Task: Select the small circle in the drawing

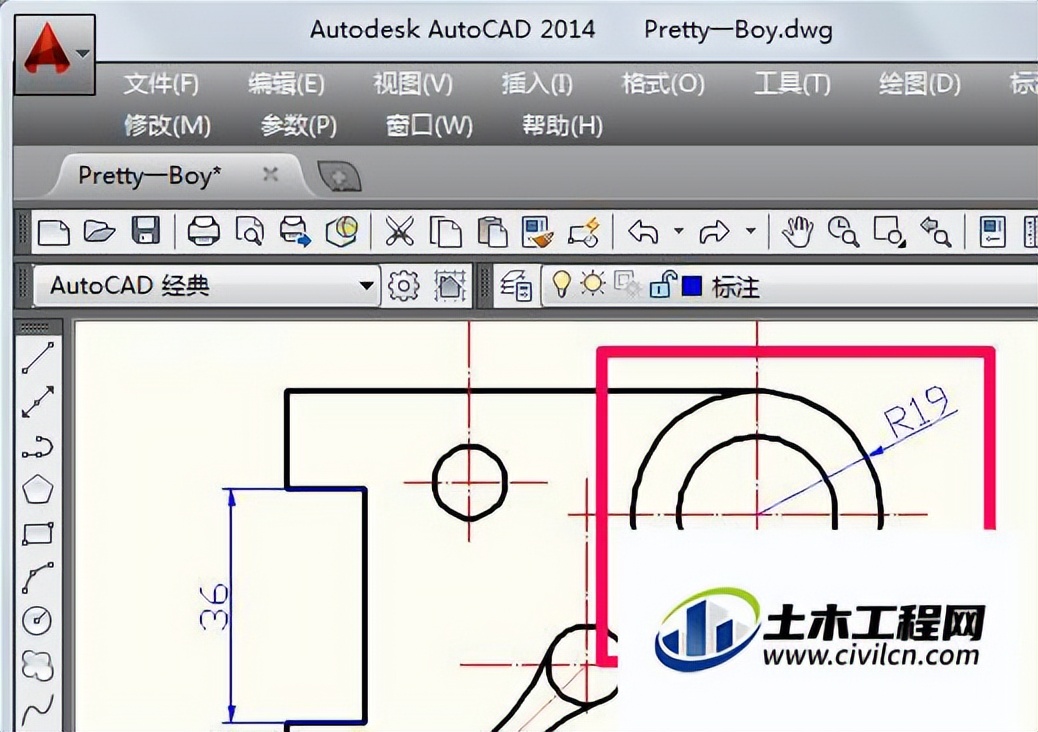Action: point(469,482)
